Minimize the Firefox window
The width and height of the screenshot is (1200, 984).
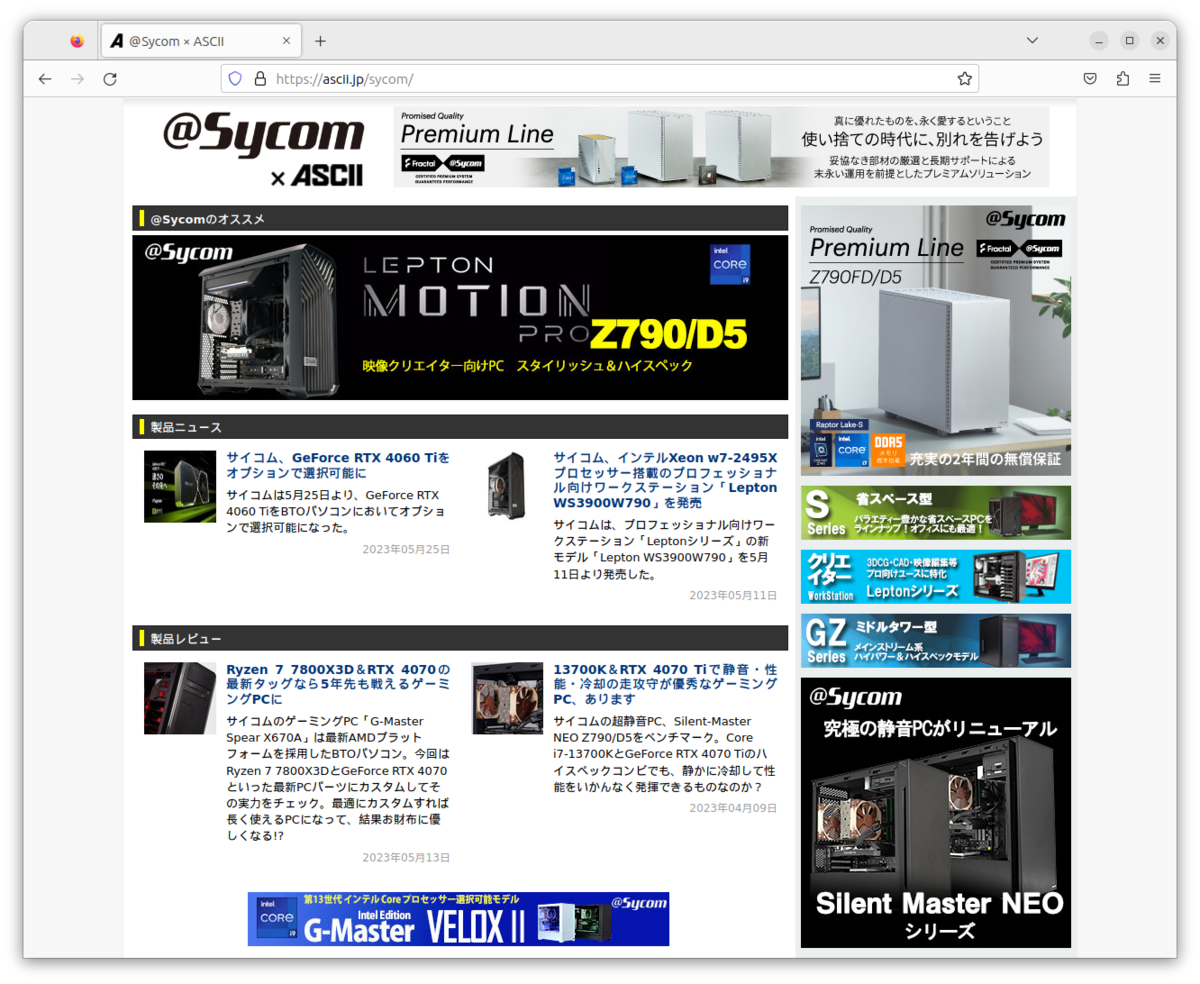[x=1100, y=41]
